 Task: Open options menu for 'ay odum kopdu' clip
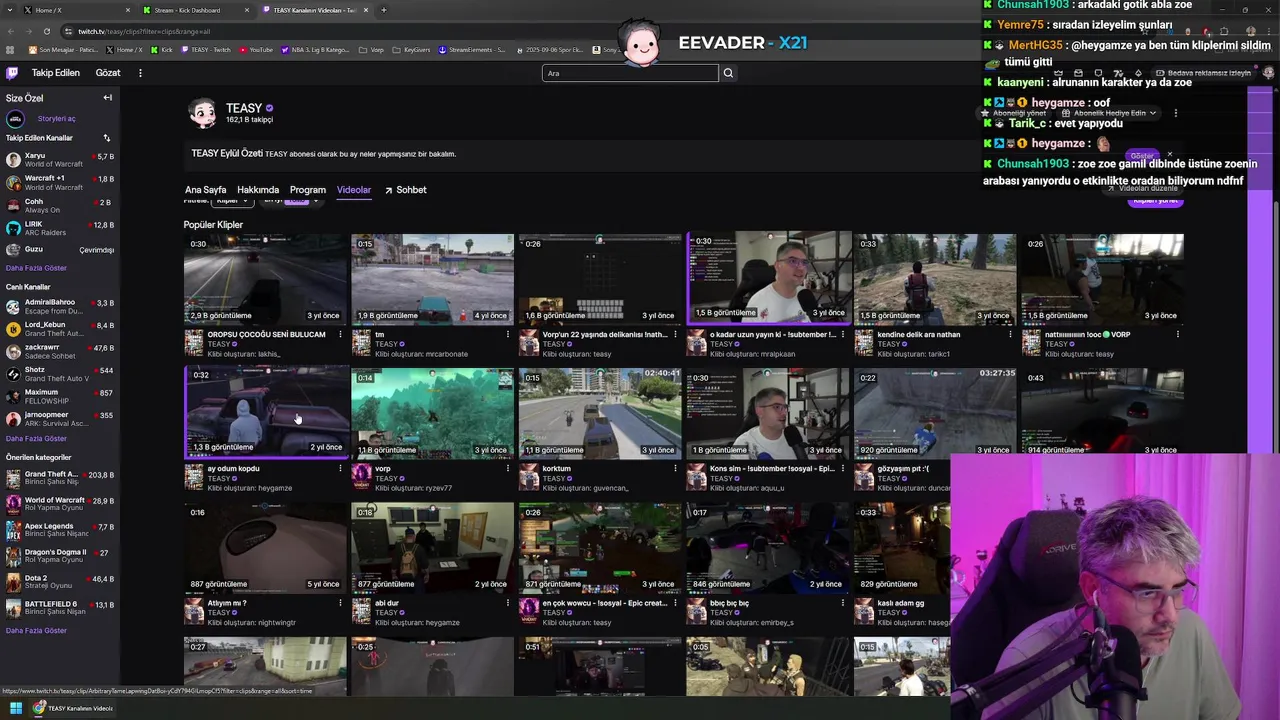[x=340, y=468]
